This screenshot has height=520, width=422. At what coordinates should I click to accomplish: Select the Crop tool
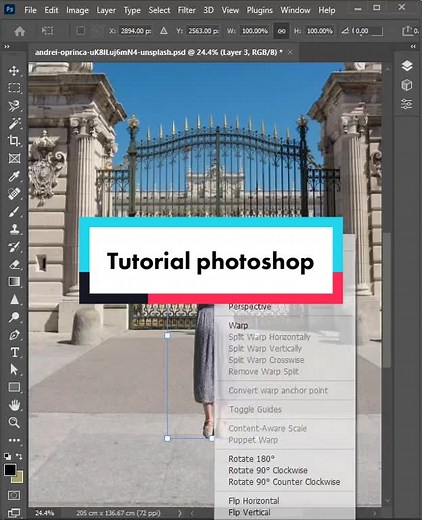14,141
